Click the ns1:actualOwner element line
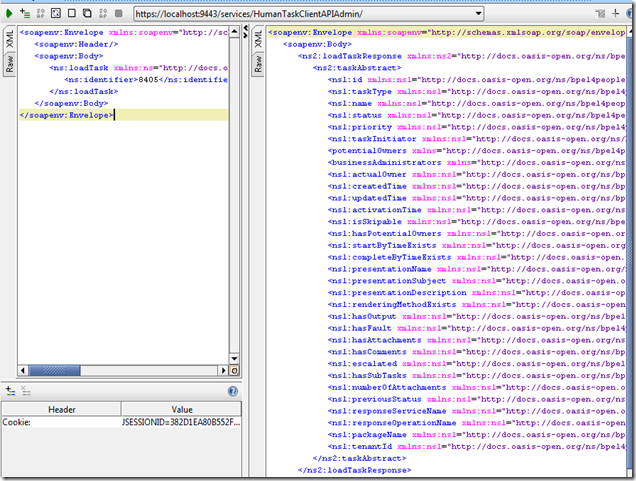 pyautogui.click(x=476, y=174)
